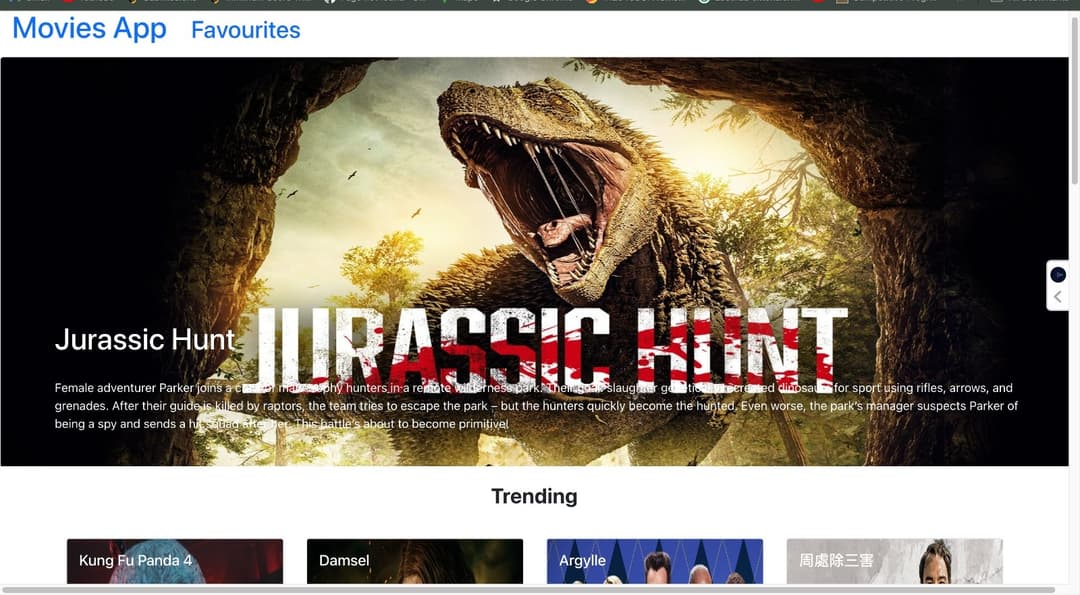Select the Argylle movie card
The height and width of the screenshot is (595, 1080).
pos(655,561)
